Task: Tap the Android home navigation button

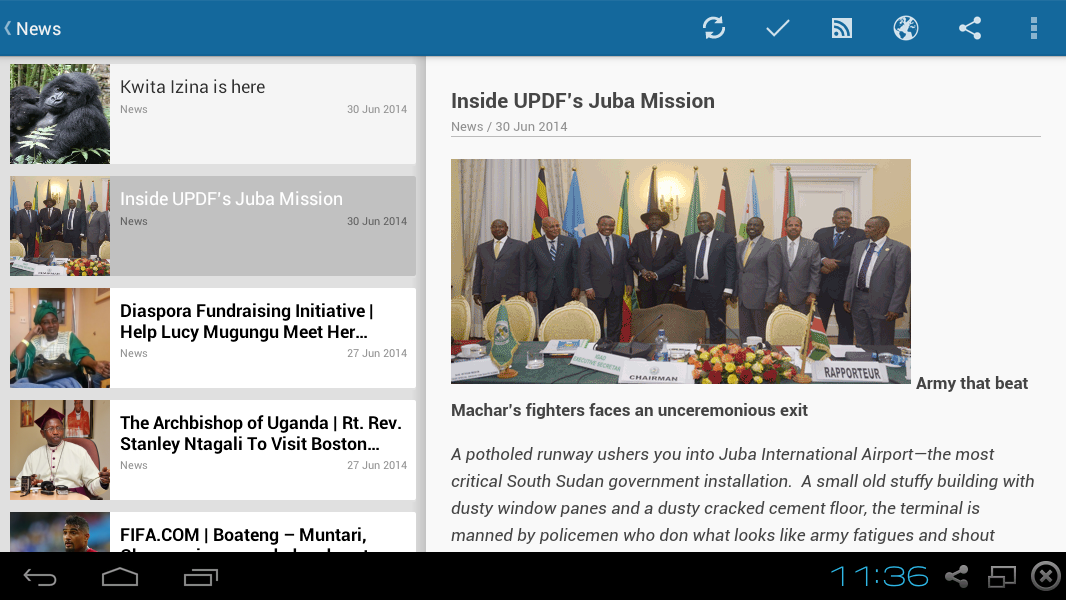Action: pos(120,578)
